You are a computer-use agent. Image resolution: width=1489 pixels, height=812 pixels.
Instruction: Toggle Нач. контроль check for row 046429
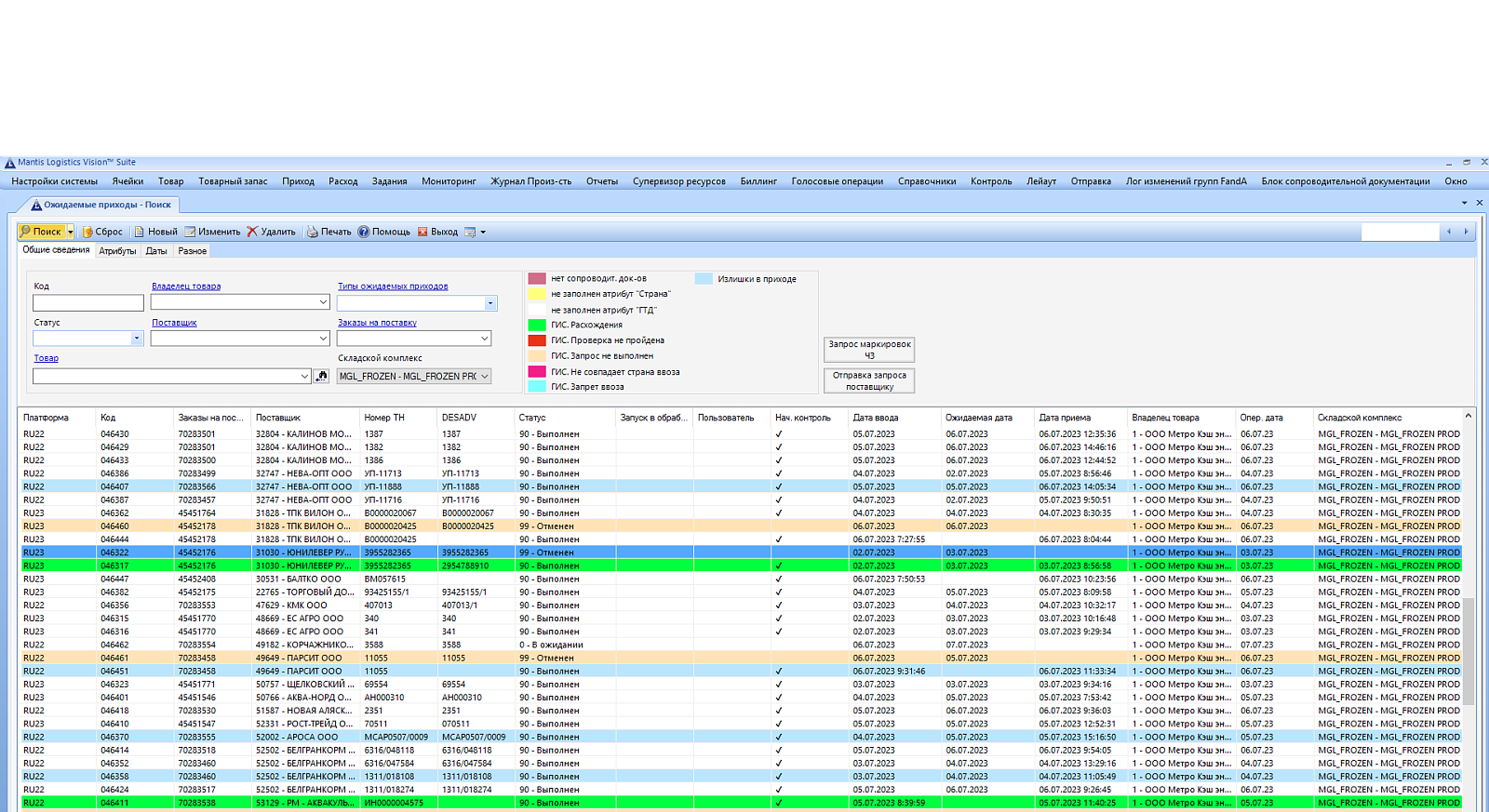click(x=779, y=447)
